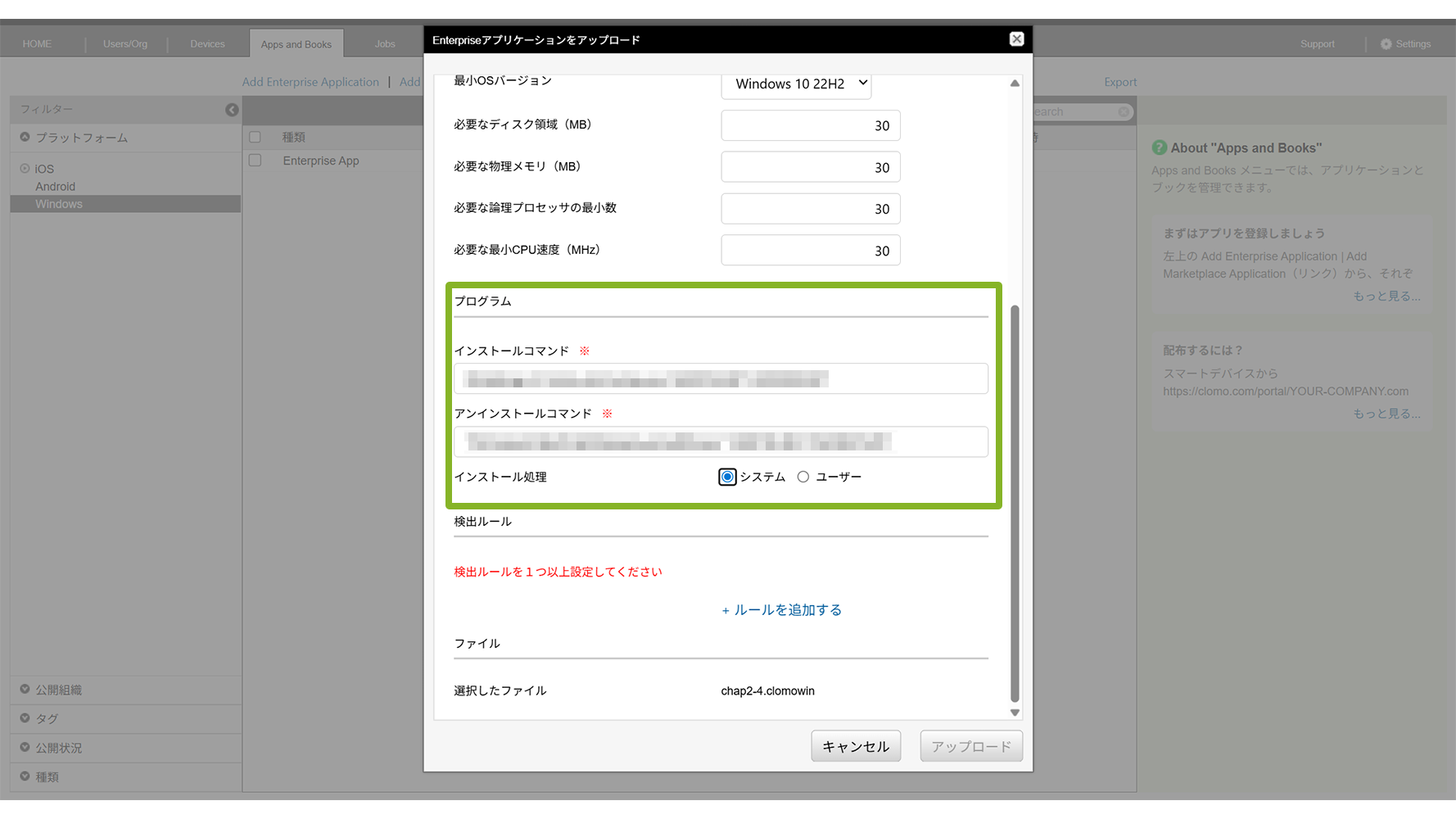
Task: Click the About Apps and Books help icon
Action: [1159, 148]
